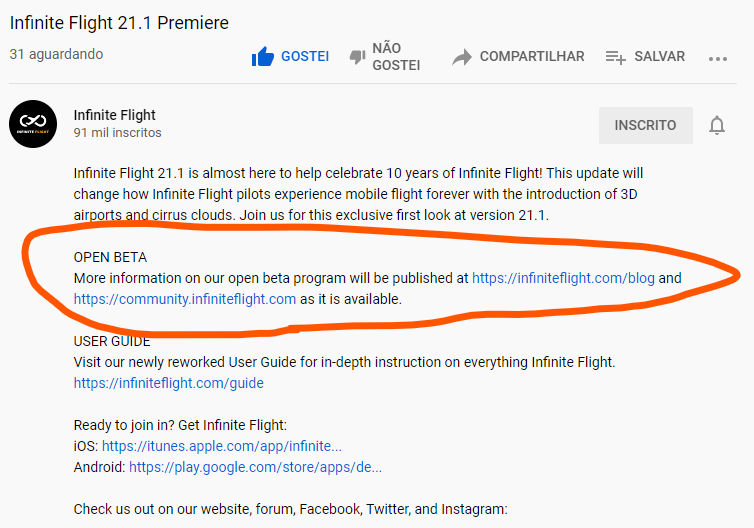754x528 pixels.
Task: Click the NÃO GOSTEI label
Action: [395, 57]
